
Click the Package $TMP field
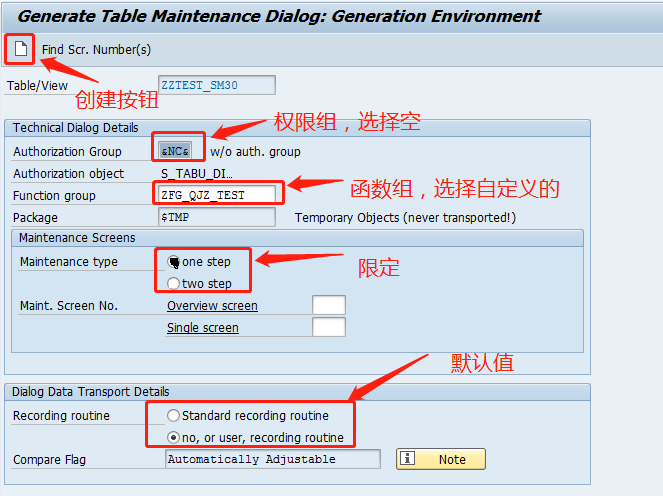(x=217, y=217)
